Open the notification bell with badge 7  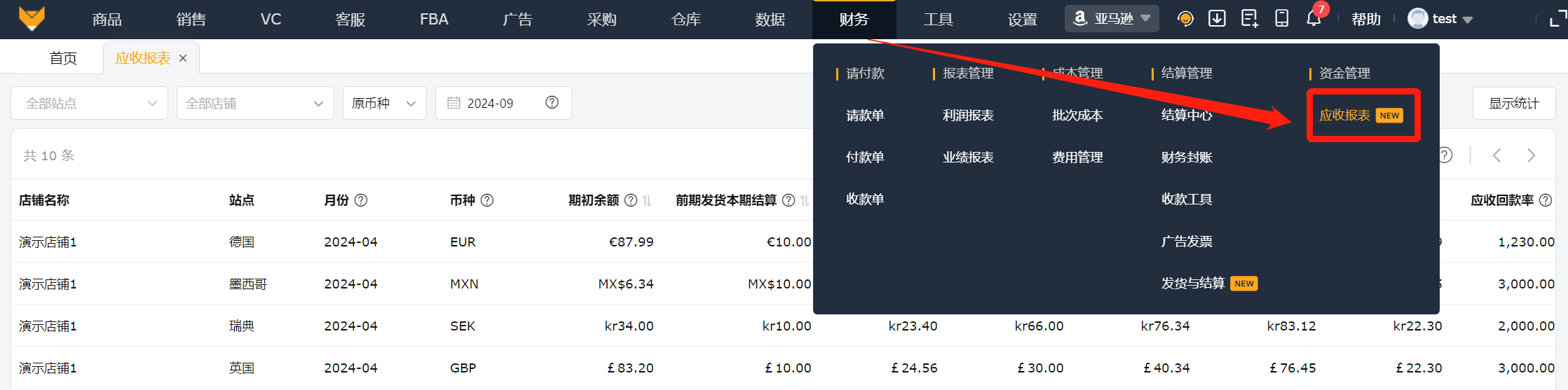(1314, 19)
